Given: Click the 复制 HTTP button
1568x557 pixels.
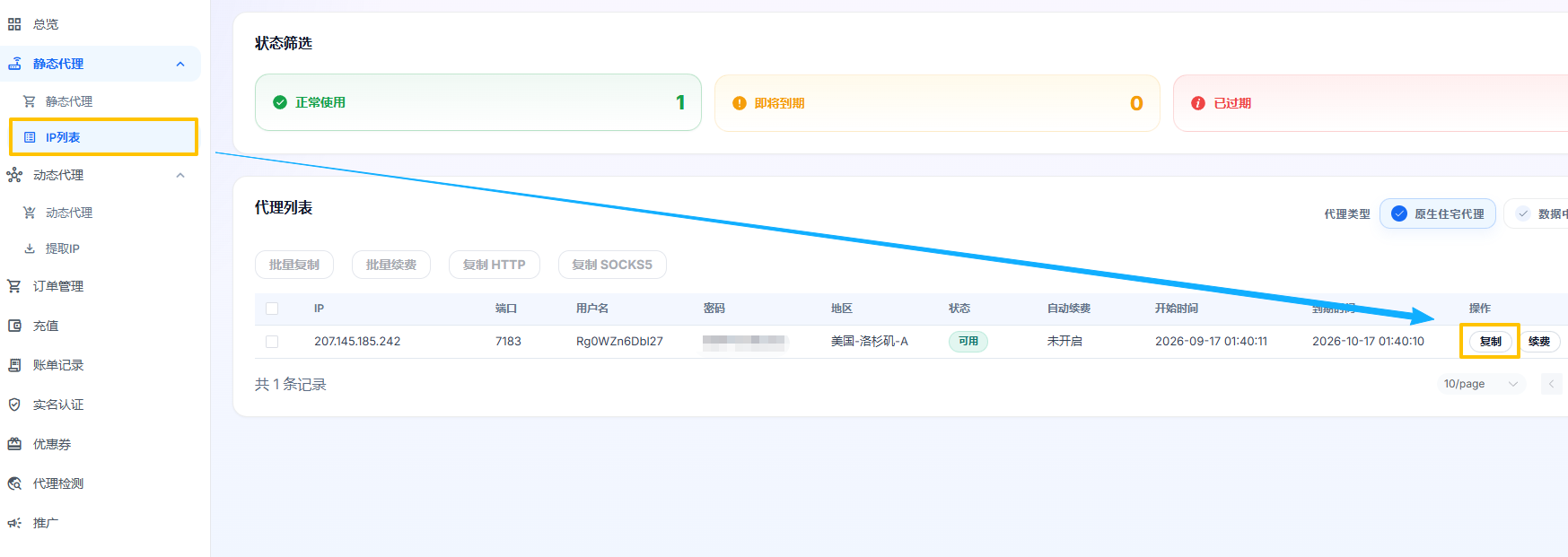Looking at the screenshot, I should click(495, 265).
